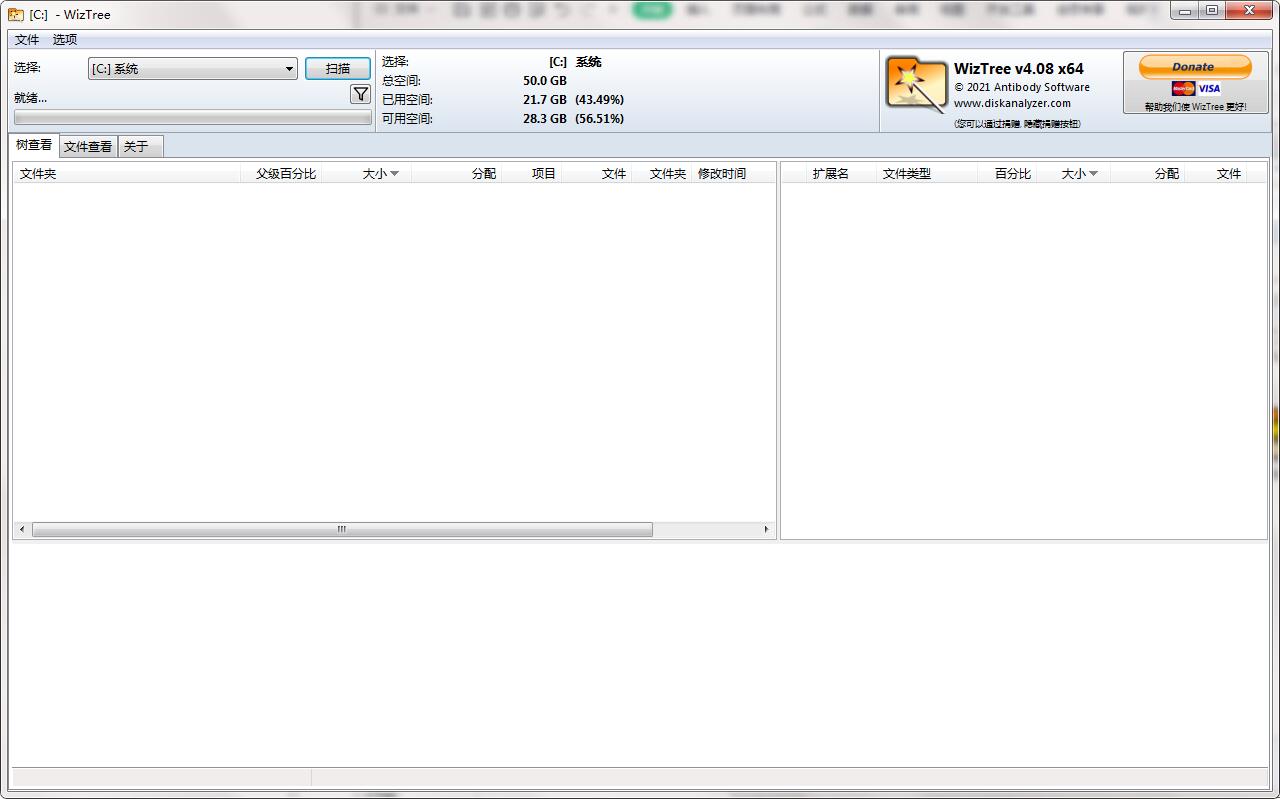Click the filter funnel icon
The width and height of the screenshot is (1280, 799).
point(360,93)
